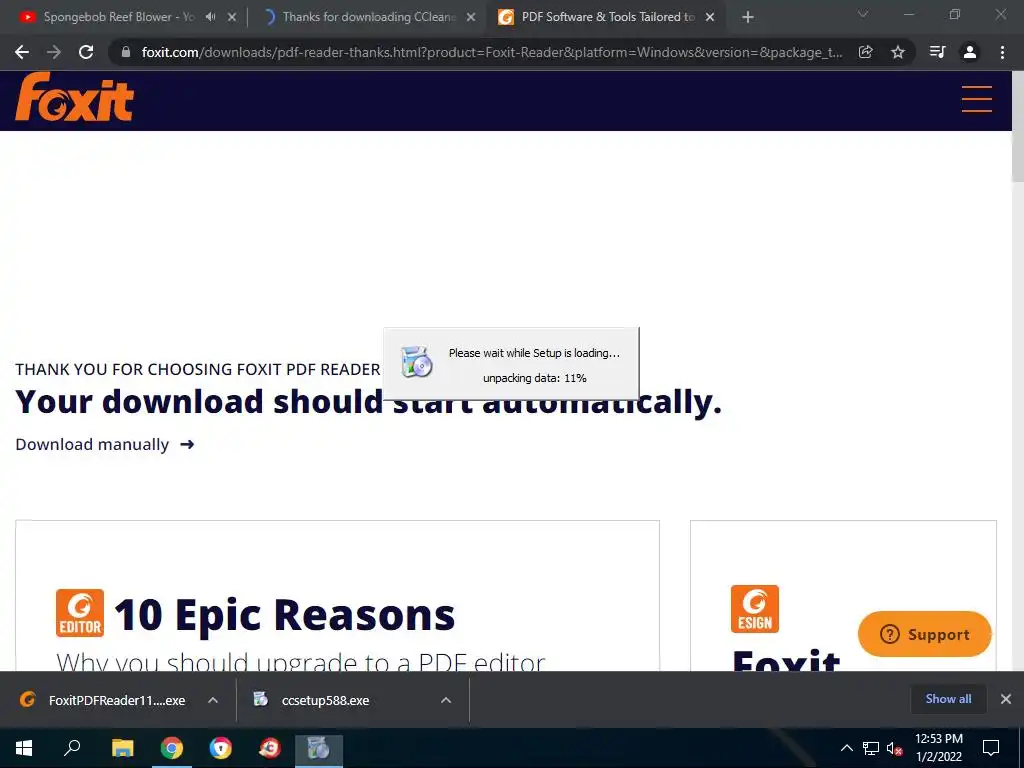Image resolution: width=1024 pixels, height=768 pixels.
Task: Open a new browser tab
Action: (x=748, y=17)
